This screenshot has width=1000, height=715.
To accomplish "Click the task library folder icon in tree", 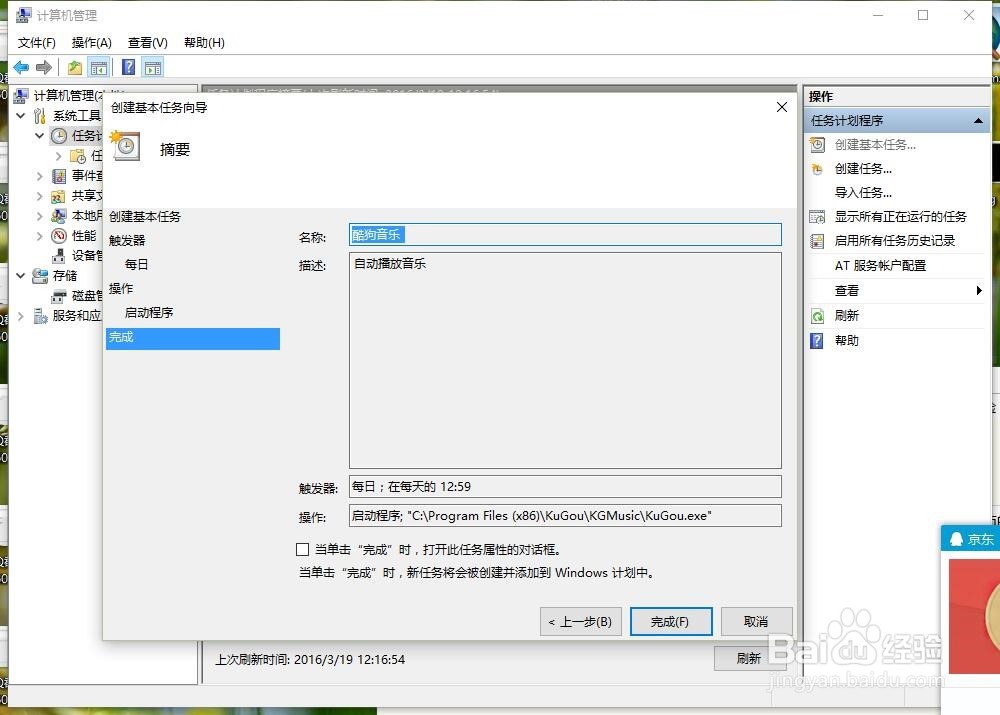I will [78, 156].
